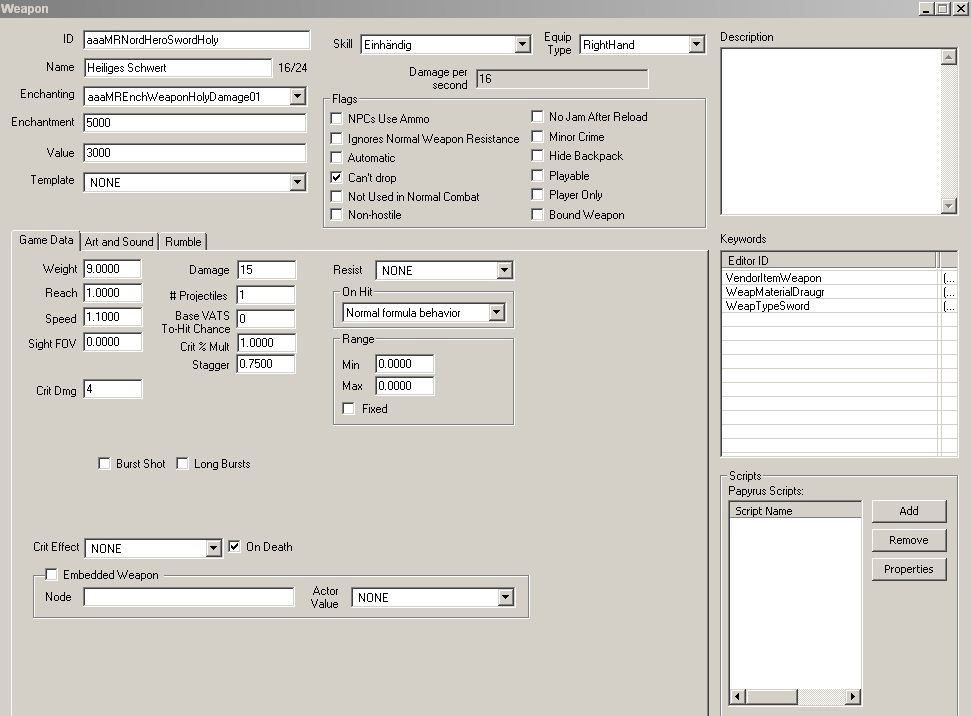This screenshot has height=716, width=971.
Task: Click the Description box scroll down arrow
Action: click(949, 206)
